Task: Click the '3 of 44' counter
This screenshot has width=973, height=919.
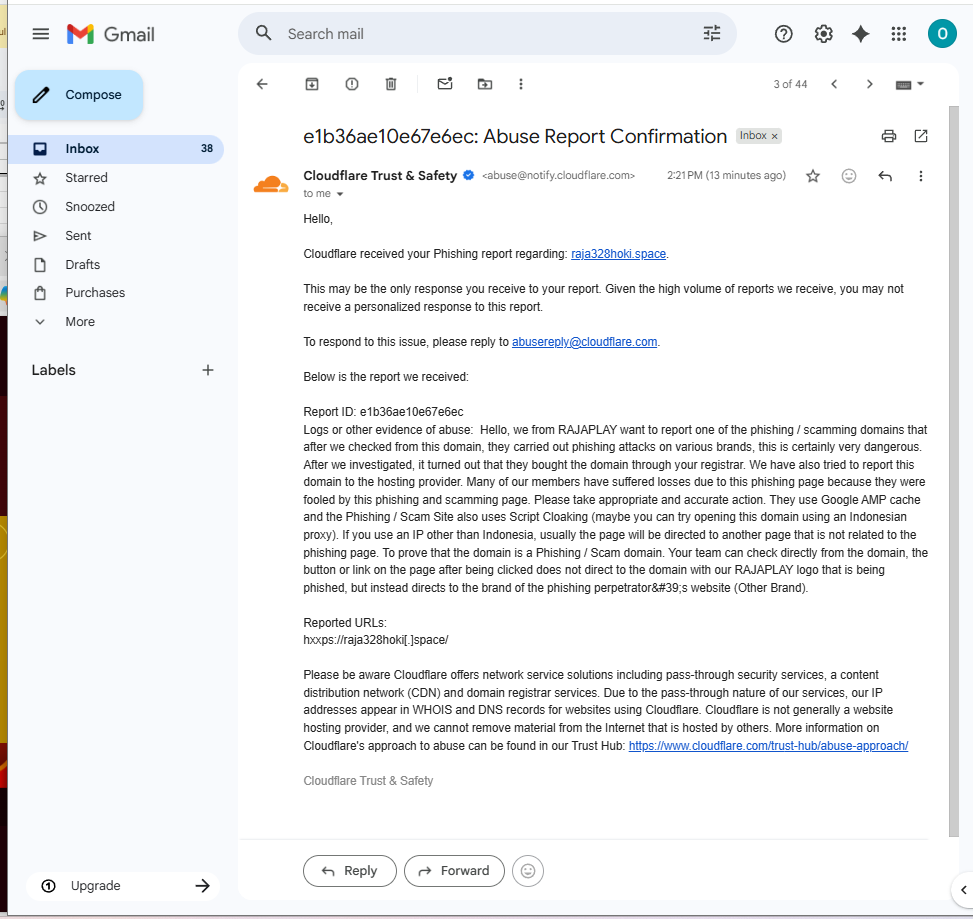Action: (x=790, y=84)
